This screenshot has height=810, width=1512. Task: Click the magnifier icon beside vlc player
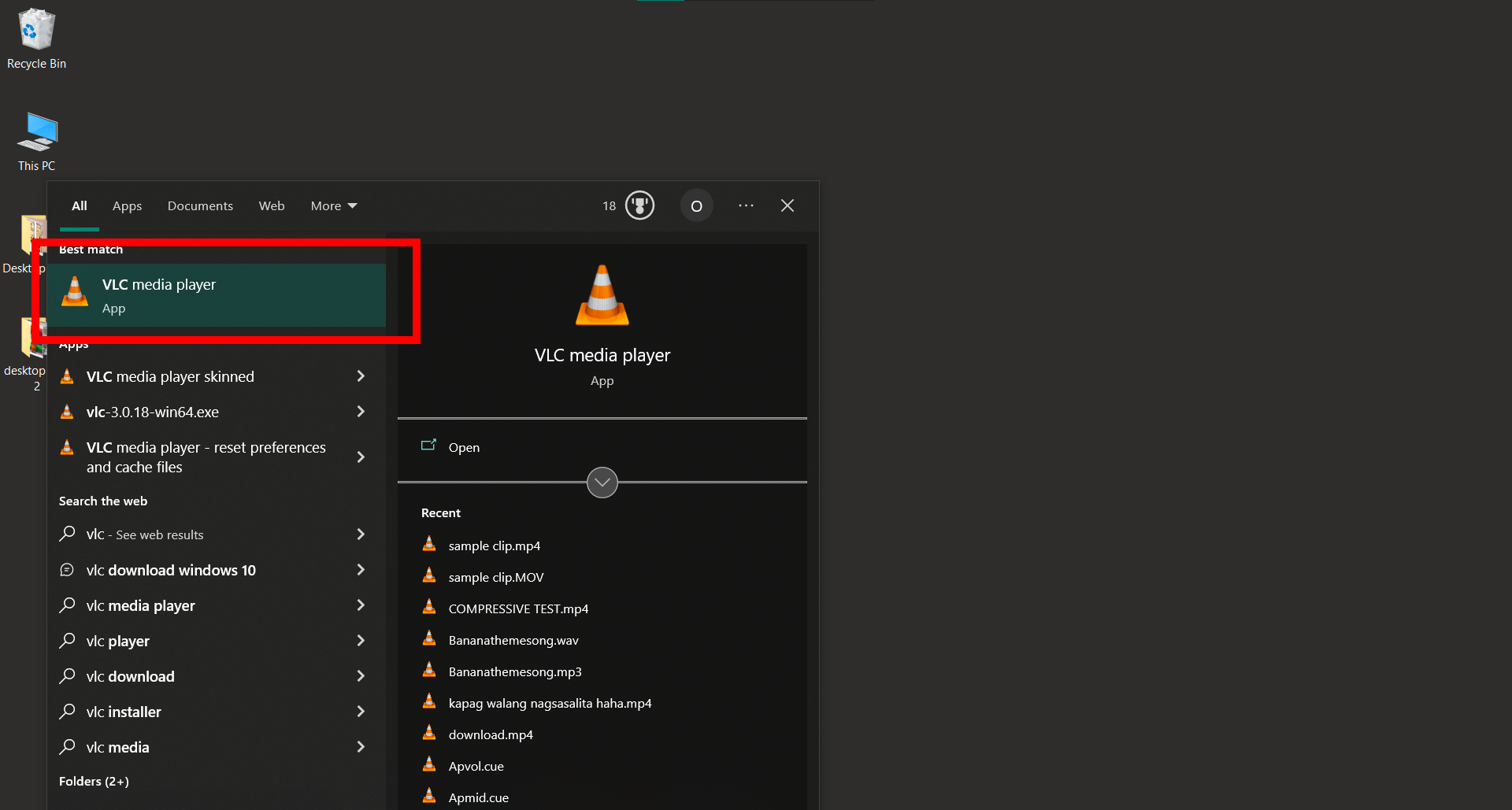point(67,640)
